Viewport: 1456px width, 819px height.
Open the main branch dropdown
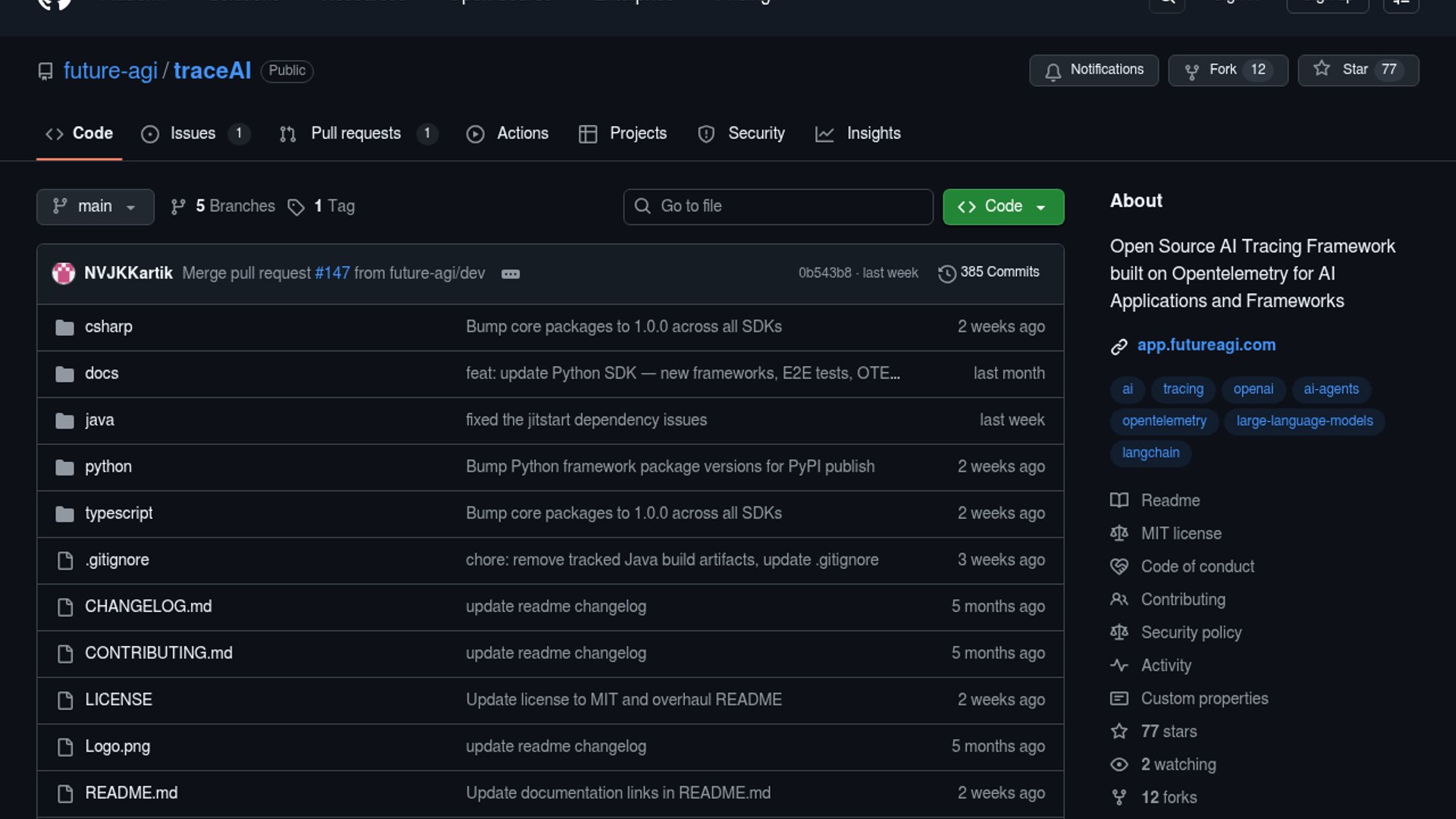point(95,206)
